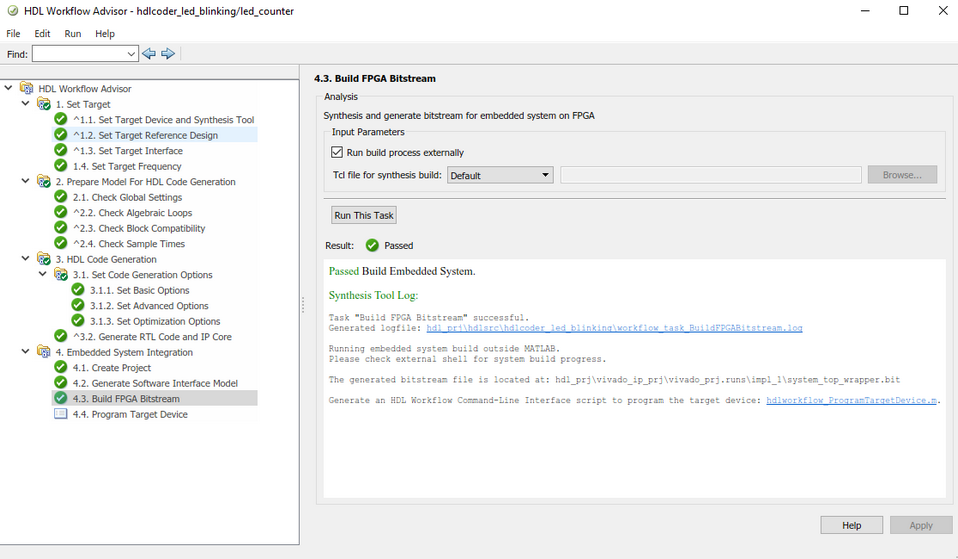Collapse the HDL Code Generation node
The width and height of the screenshot is (958, 559).
tap(25, 259)
